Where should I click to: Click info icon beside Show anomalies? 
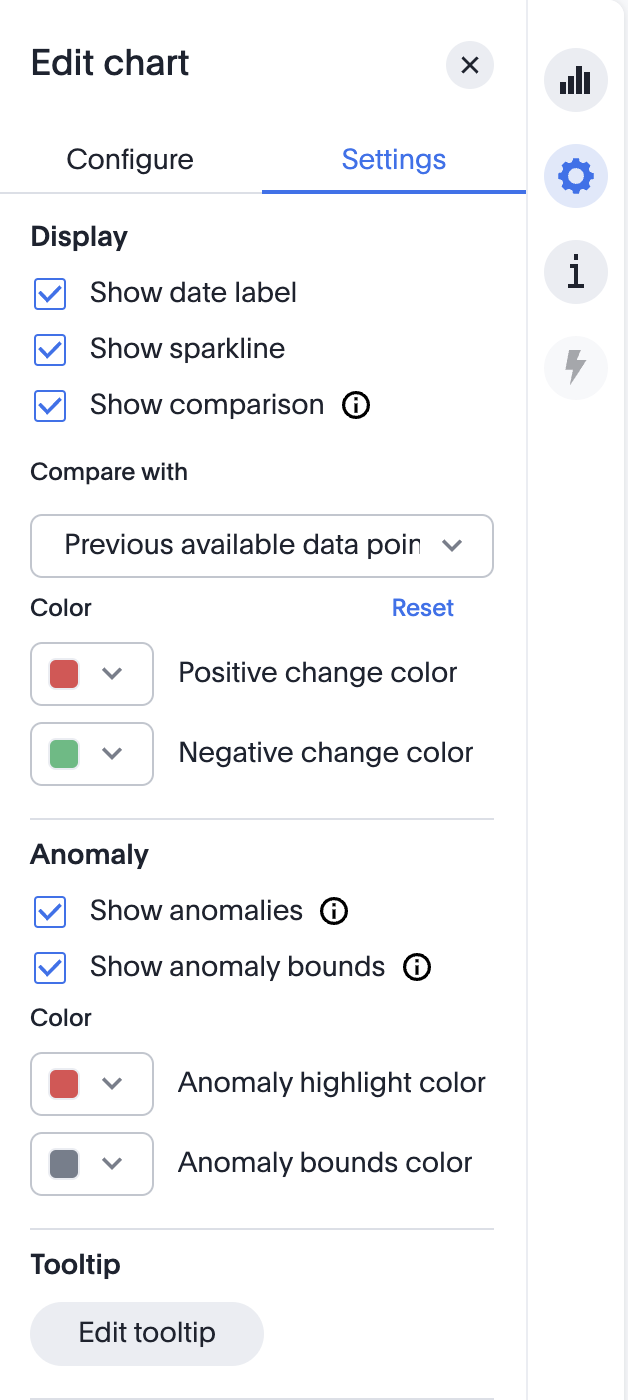tap(334, 911)
